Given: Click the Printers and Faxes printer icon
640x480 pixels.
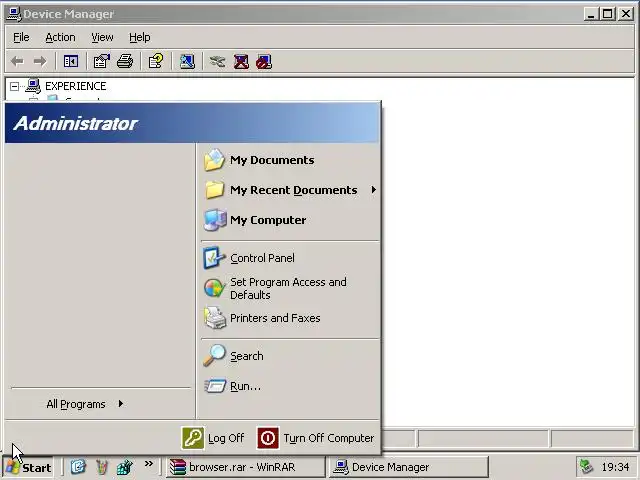Looking at the screenshot, I should point(215,318).
